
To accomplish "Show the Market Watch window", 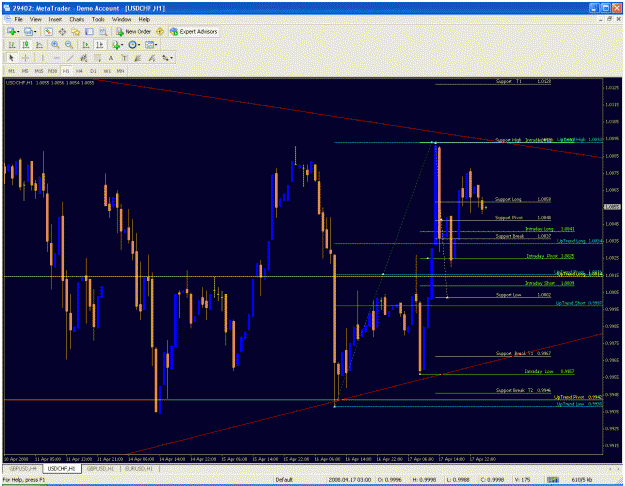I will (x=48, y=31).
